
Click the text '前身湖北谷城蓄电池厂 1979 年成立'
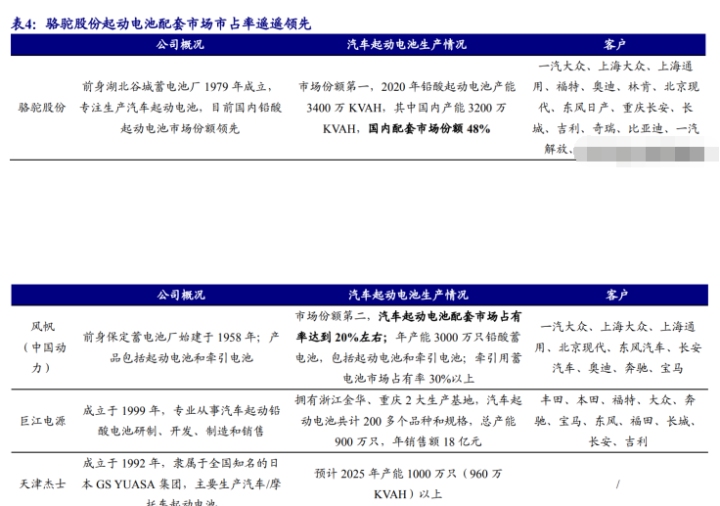pyautogui.click(x=174, y=86)
